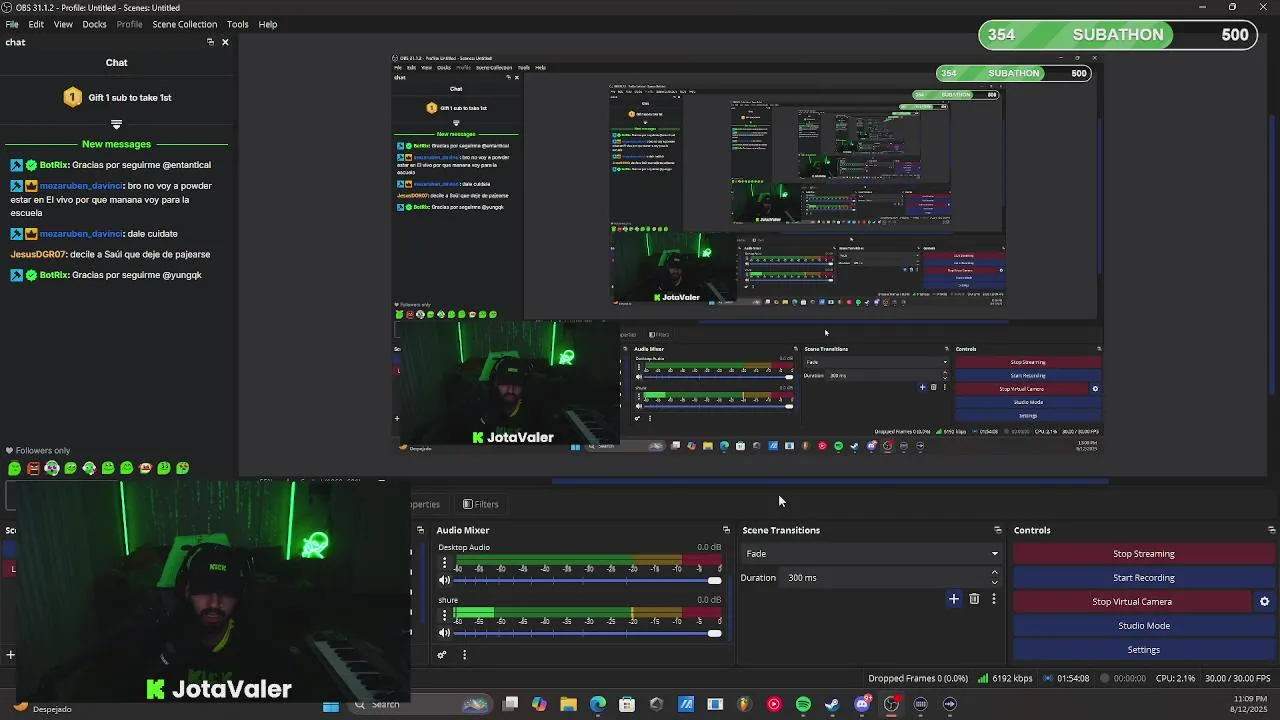Pop out the chat dock
This screenshot has width=1280, height=720.
pyautogui.click(x=210, y=42)
